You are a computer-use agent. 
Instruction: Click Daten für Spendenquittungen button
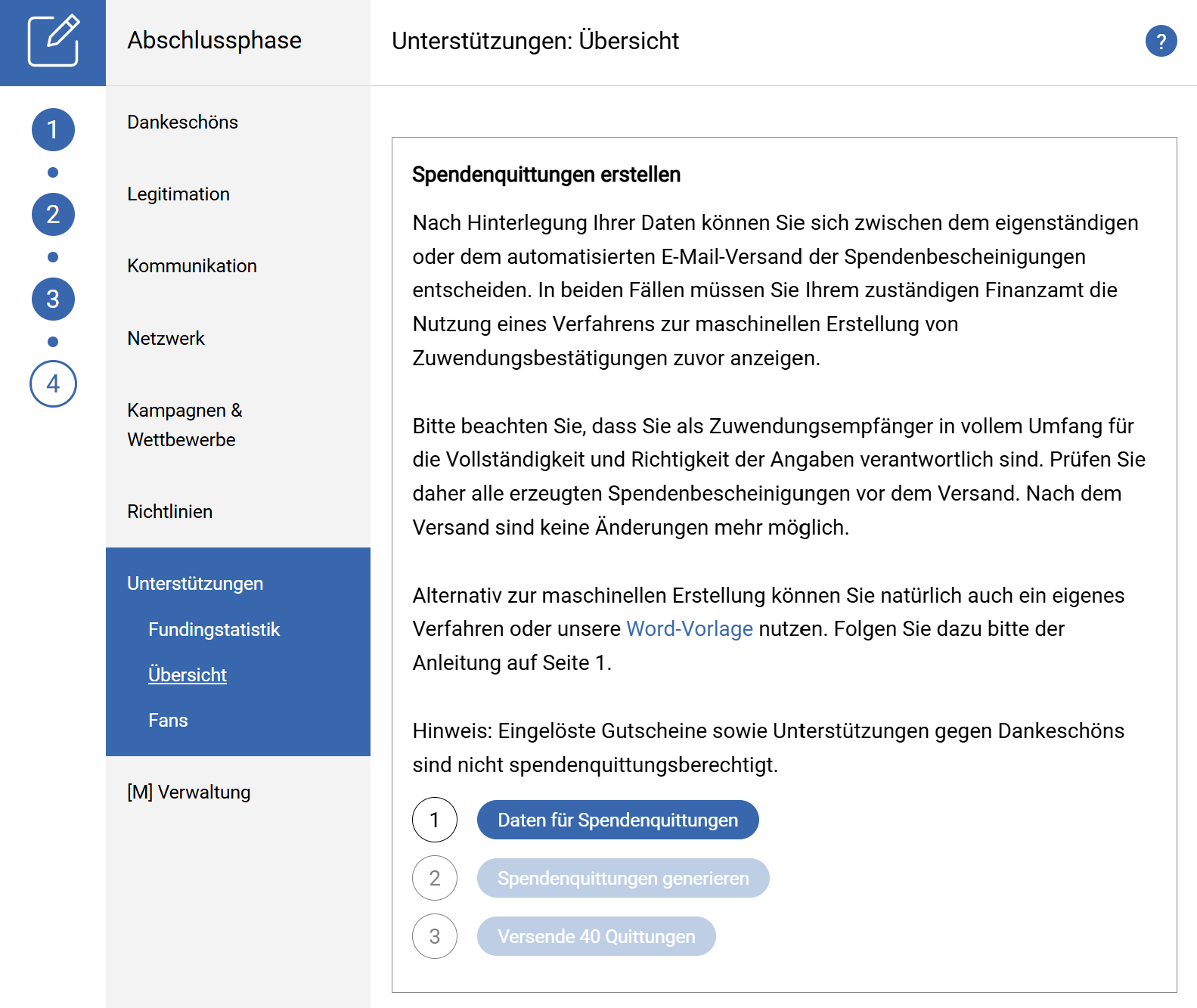click(618, 820)
